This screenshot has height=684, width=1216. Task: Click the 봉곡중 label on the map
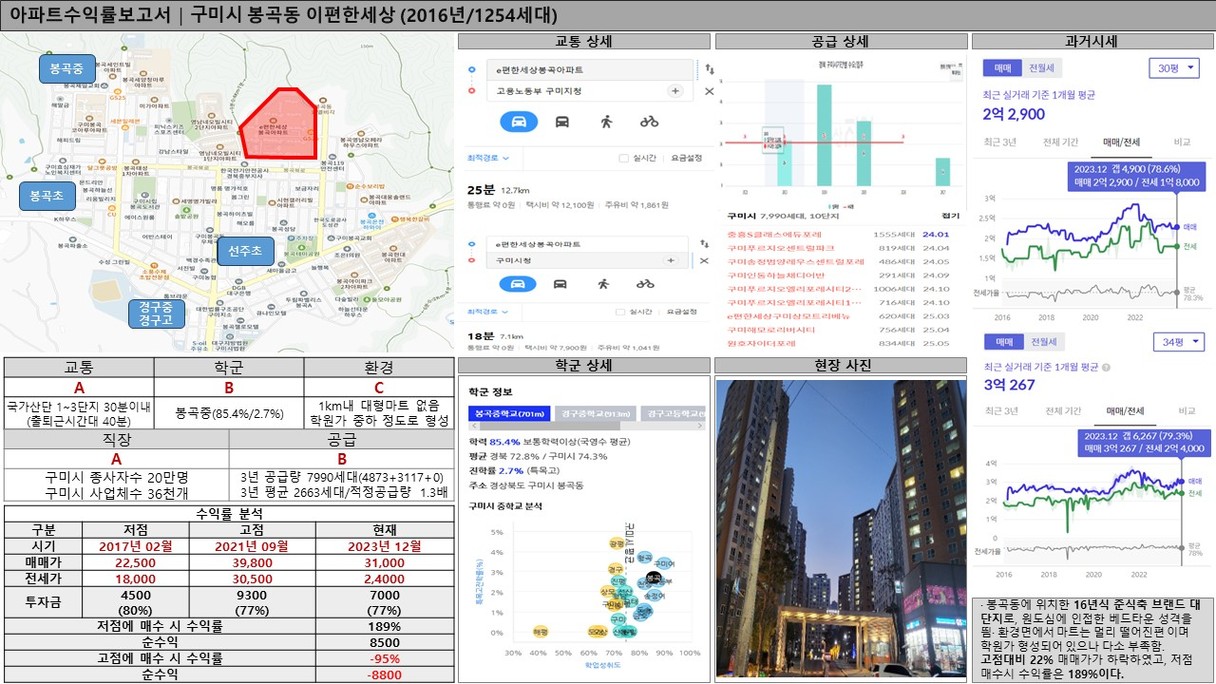pyautogui.click(x=67, y=68)
